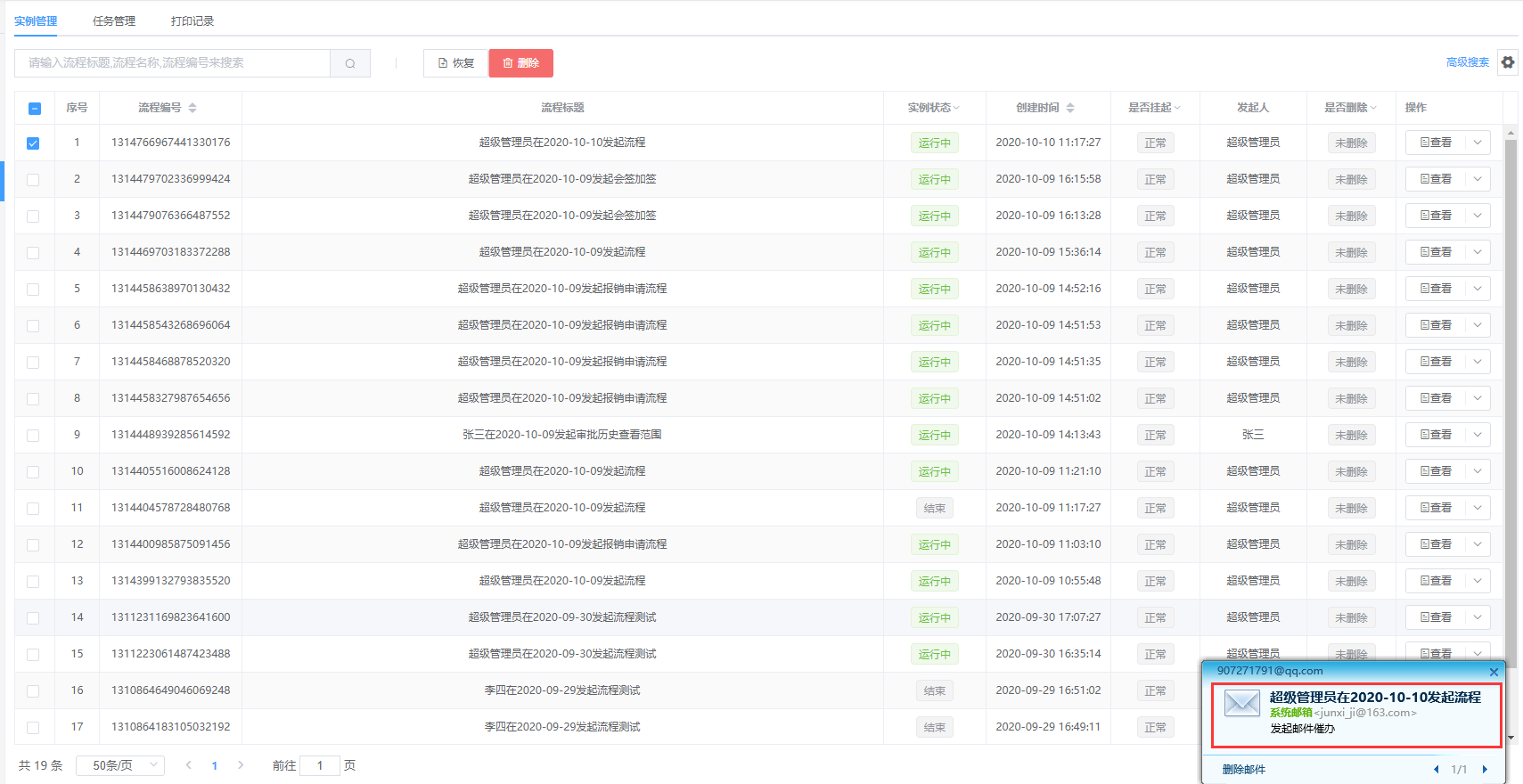The image size is (1523, 784).
Task: Click the search magnifier icon
Action: coord(350,63)
